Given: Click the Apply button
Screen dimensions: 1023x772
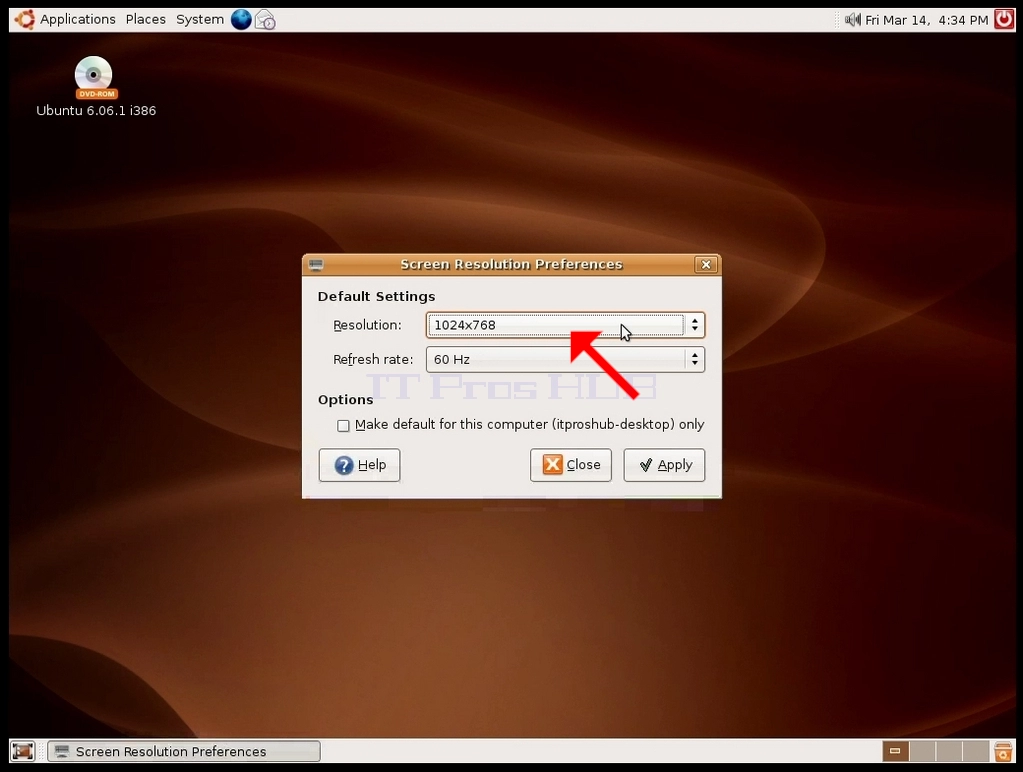Looking at the screenshot, I should pos(664,465).
